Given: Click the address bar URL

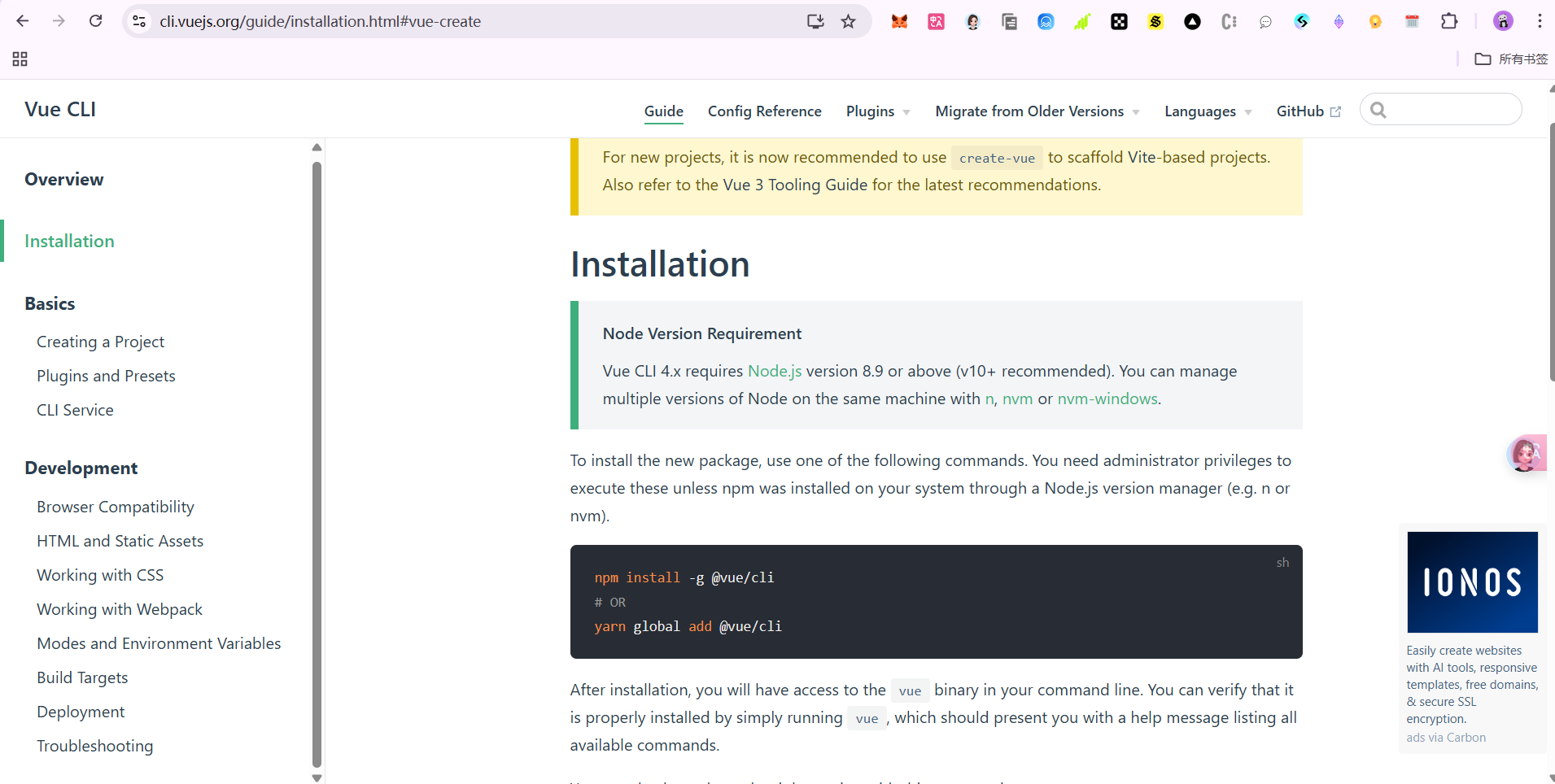Looking at the screenshot, I should (320, 21).
